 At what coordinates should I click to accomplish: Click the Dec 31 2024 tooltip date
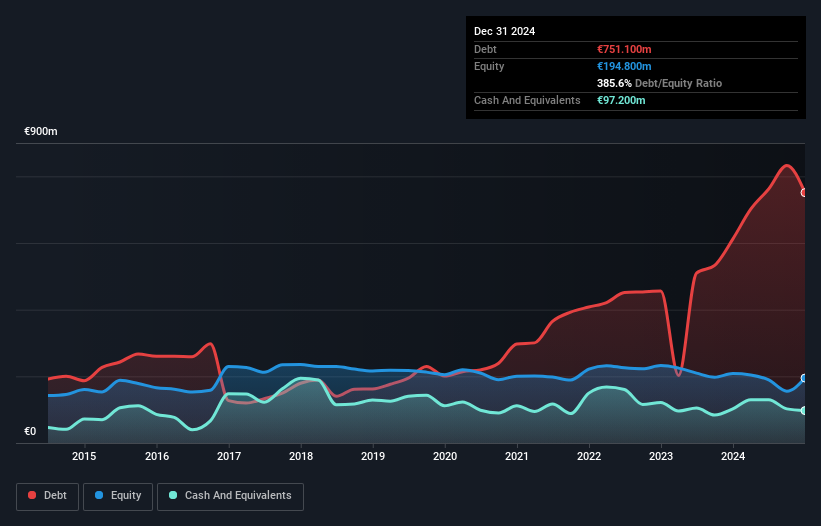point(504,31)
